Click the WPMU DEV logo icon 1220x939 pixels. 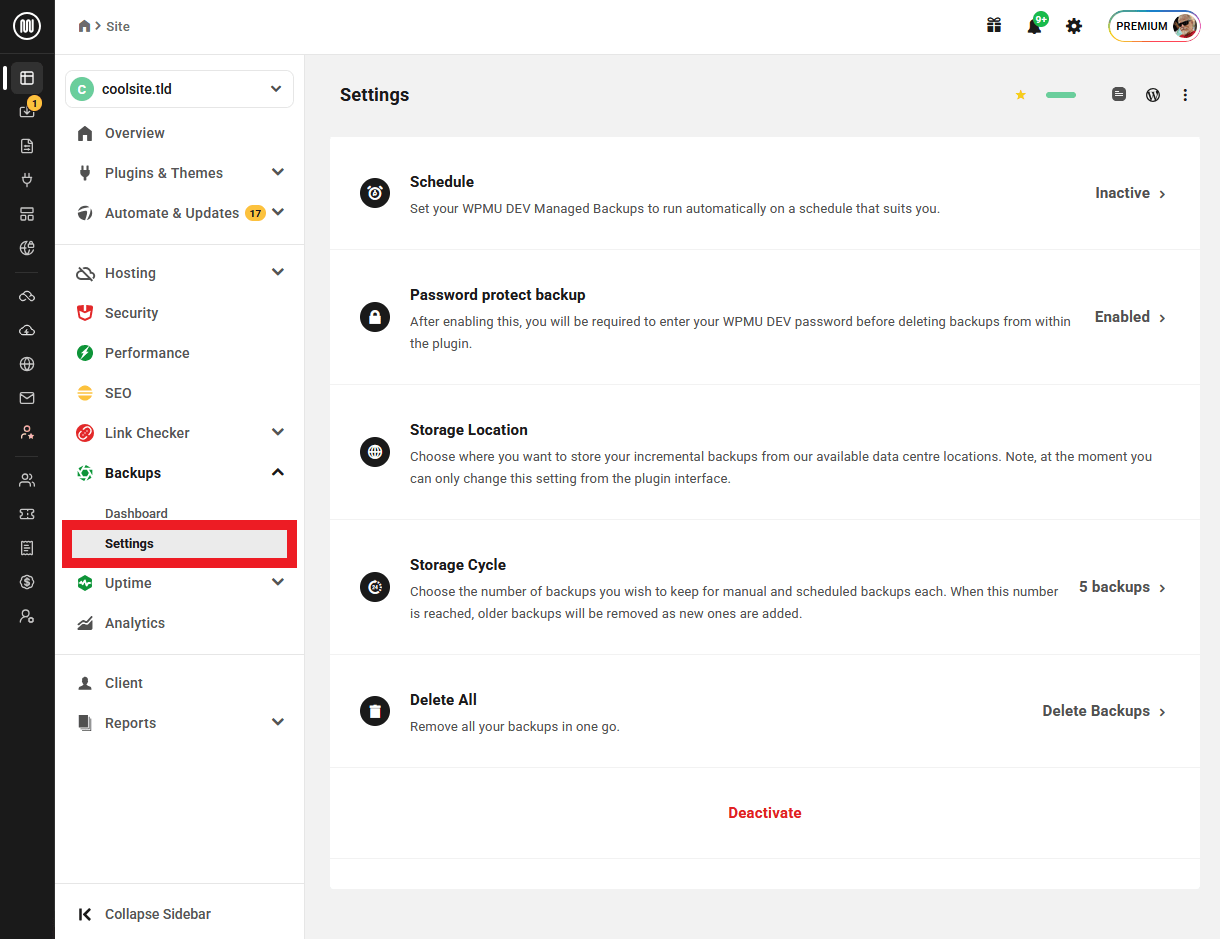[x=27, y=26]
